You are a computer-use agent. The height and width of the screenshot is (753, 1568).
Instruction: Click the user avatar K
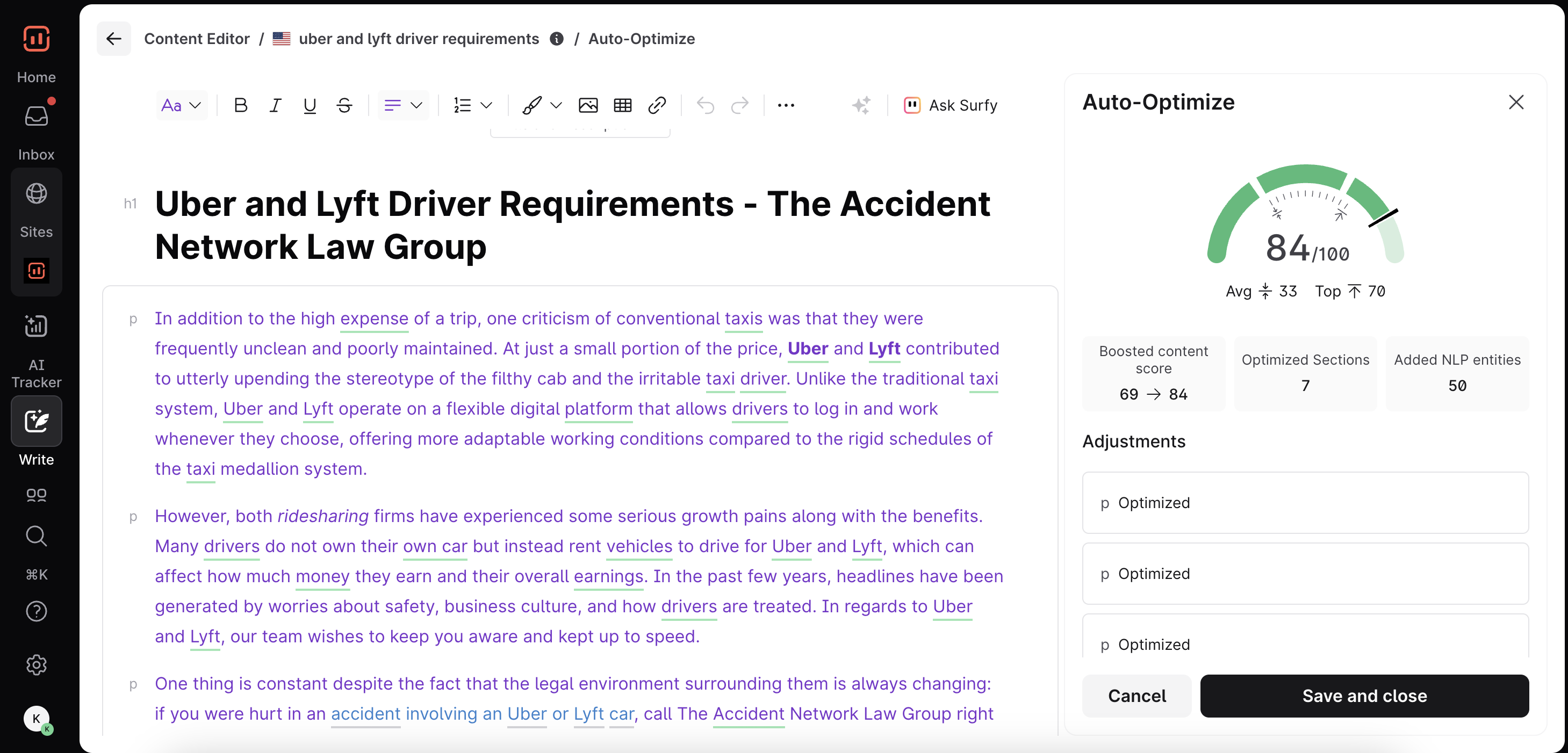pos(37,719)
